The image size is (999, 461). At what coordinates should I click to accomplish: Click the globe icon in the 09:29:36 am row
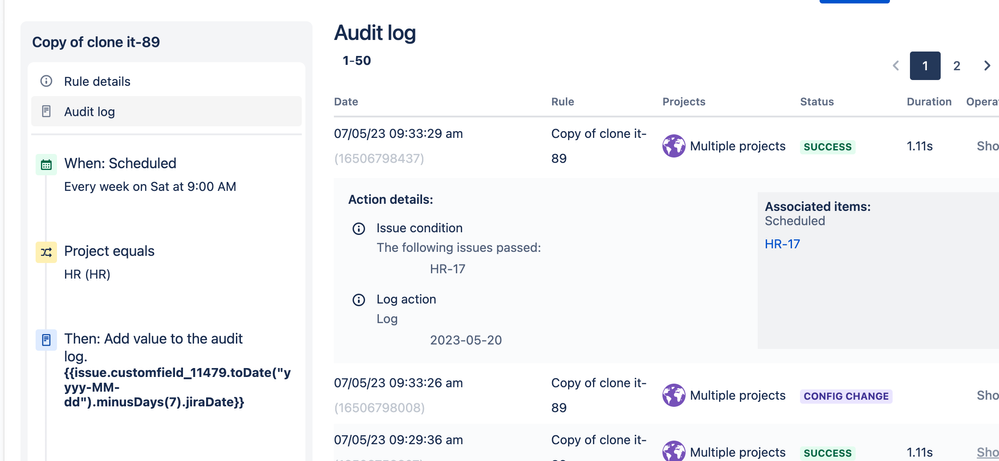[673, 452]
